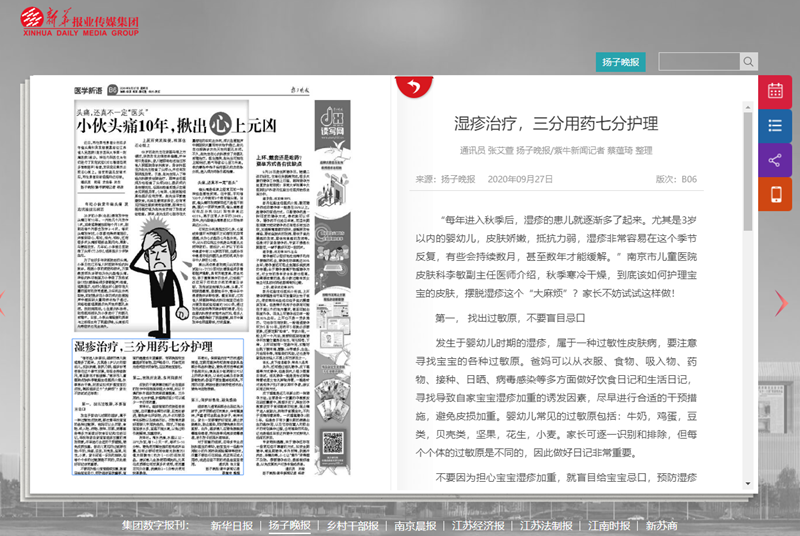Open the calendar date picker icon
This screenshot has width=800, height=536.
pyautogui.click(x=775, y=91)
